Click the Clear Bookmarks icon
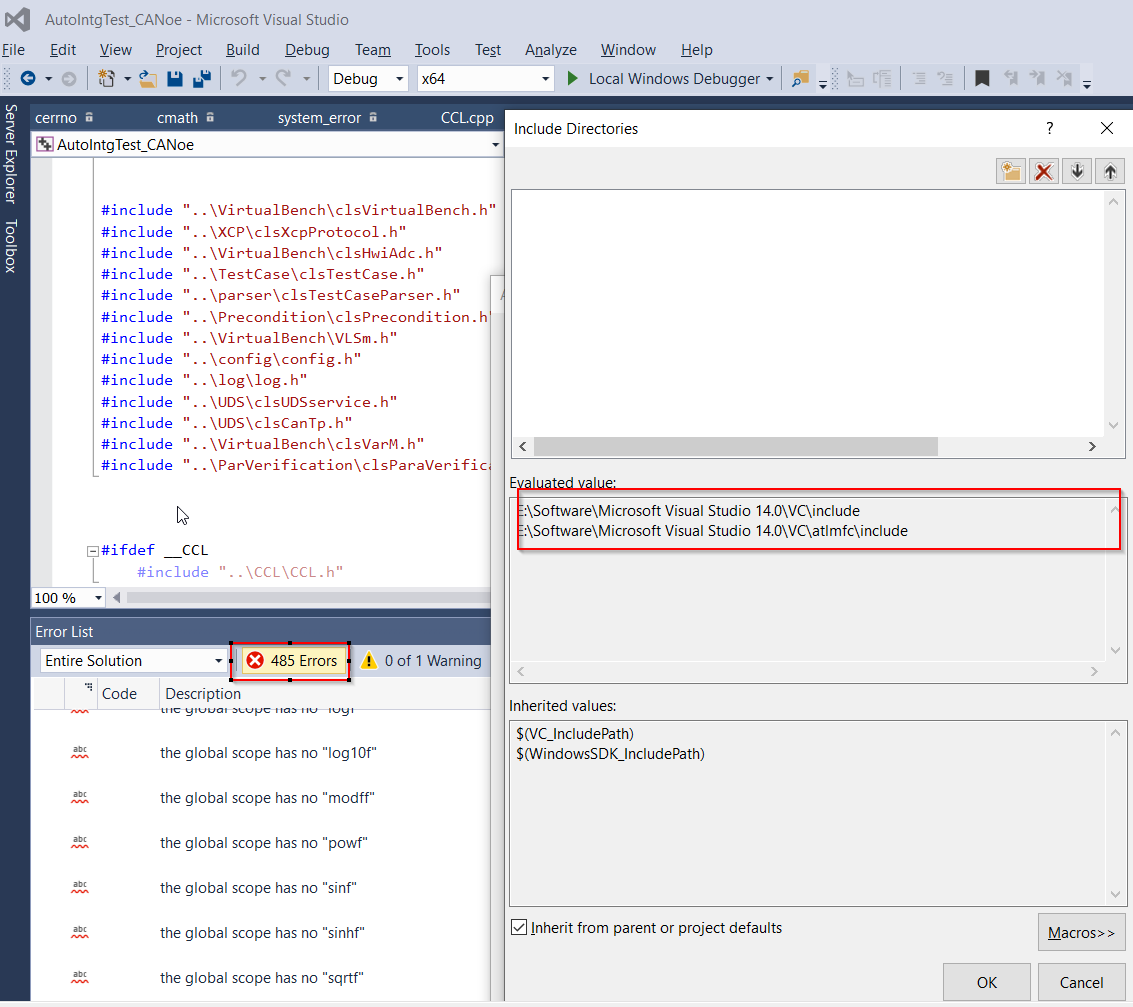The height and width of the screenshot is (1007, 1133). click(1064, 78)
